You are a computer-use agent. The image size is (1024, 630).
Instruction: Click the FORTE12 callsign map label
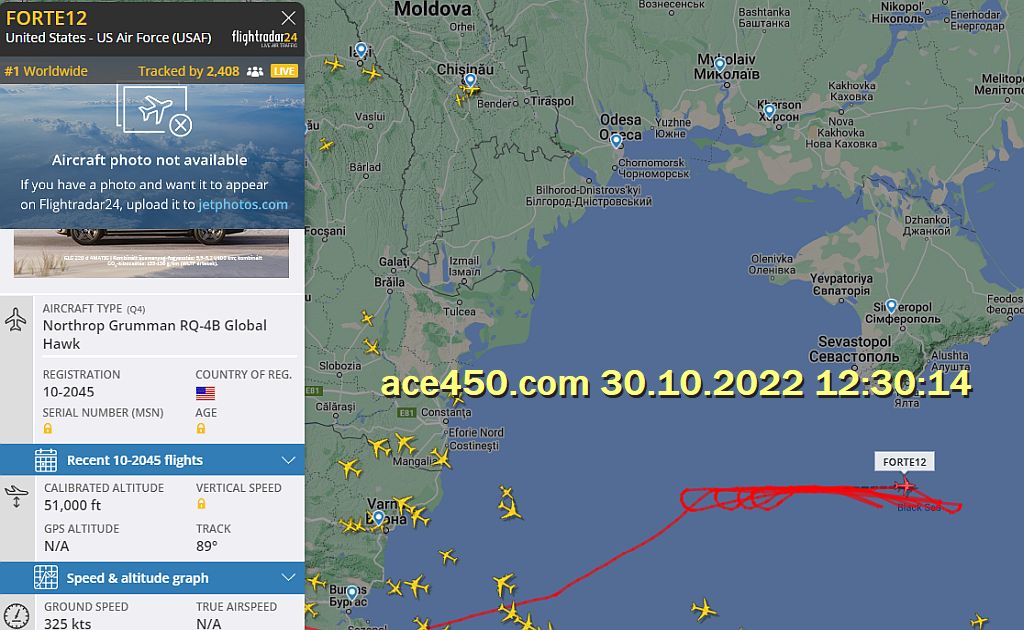904,462
